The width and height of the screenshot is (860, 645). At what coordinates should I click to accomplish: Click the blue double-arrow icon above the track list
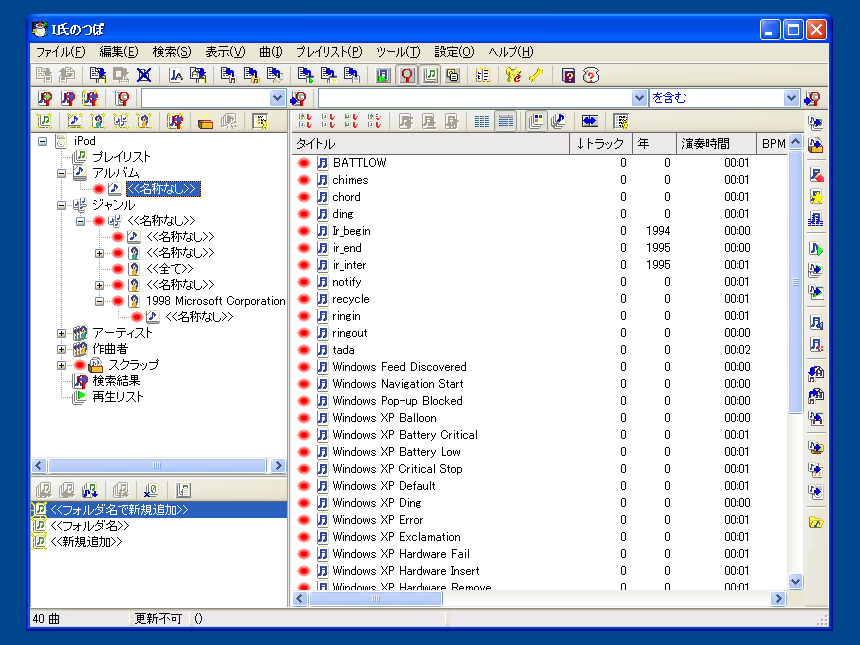[590, 121]
